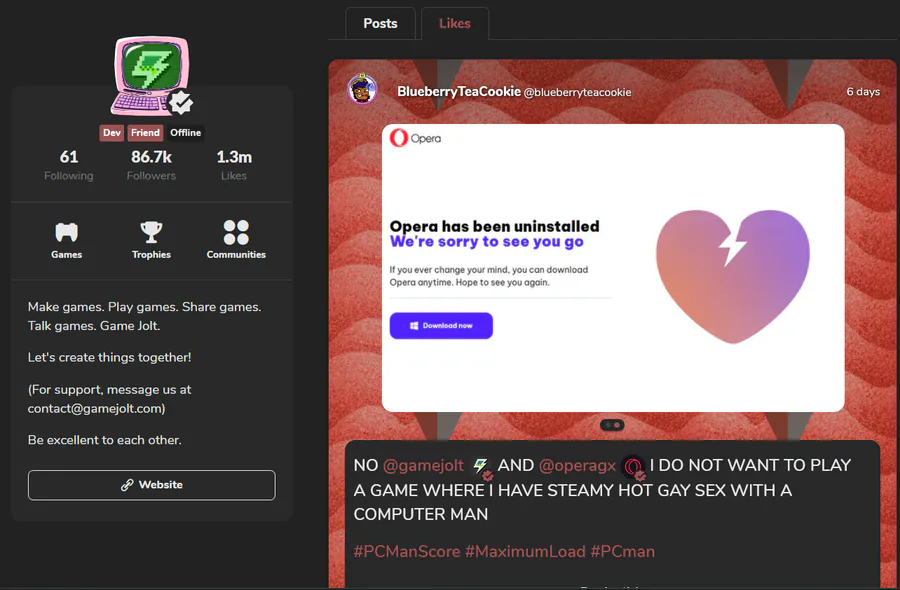Viewport: 900px width, 590px height.
Task: Open the #MaximumLoad hashtag
Action: point(525,552)
